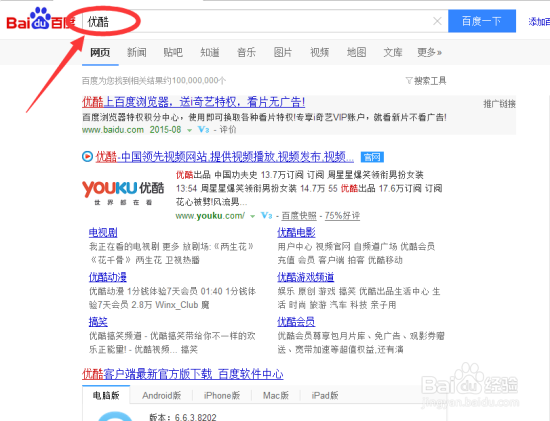The height and width of the screenshot is (421, 550).
Task: Click the 百度一下 search button
Action: pyautogui.click(x=482, y=21)
